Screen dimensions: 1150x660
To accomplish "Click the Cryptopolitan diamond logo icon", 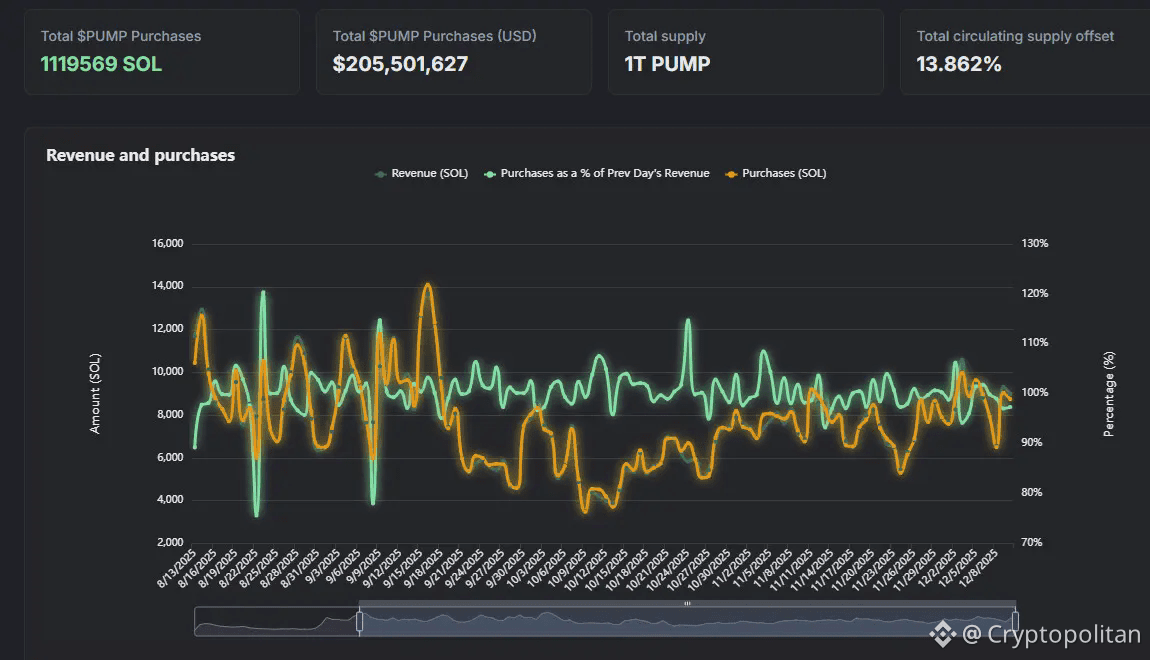I will pyautogui.click(x=944, y=632).
